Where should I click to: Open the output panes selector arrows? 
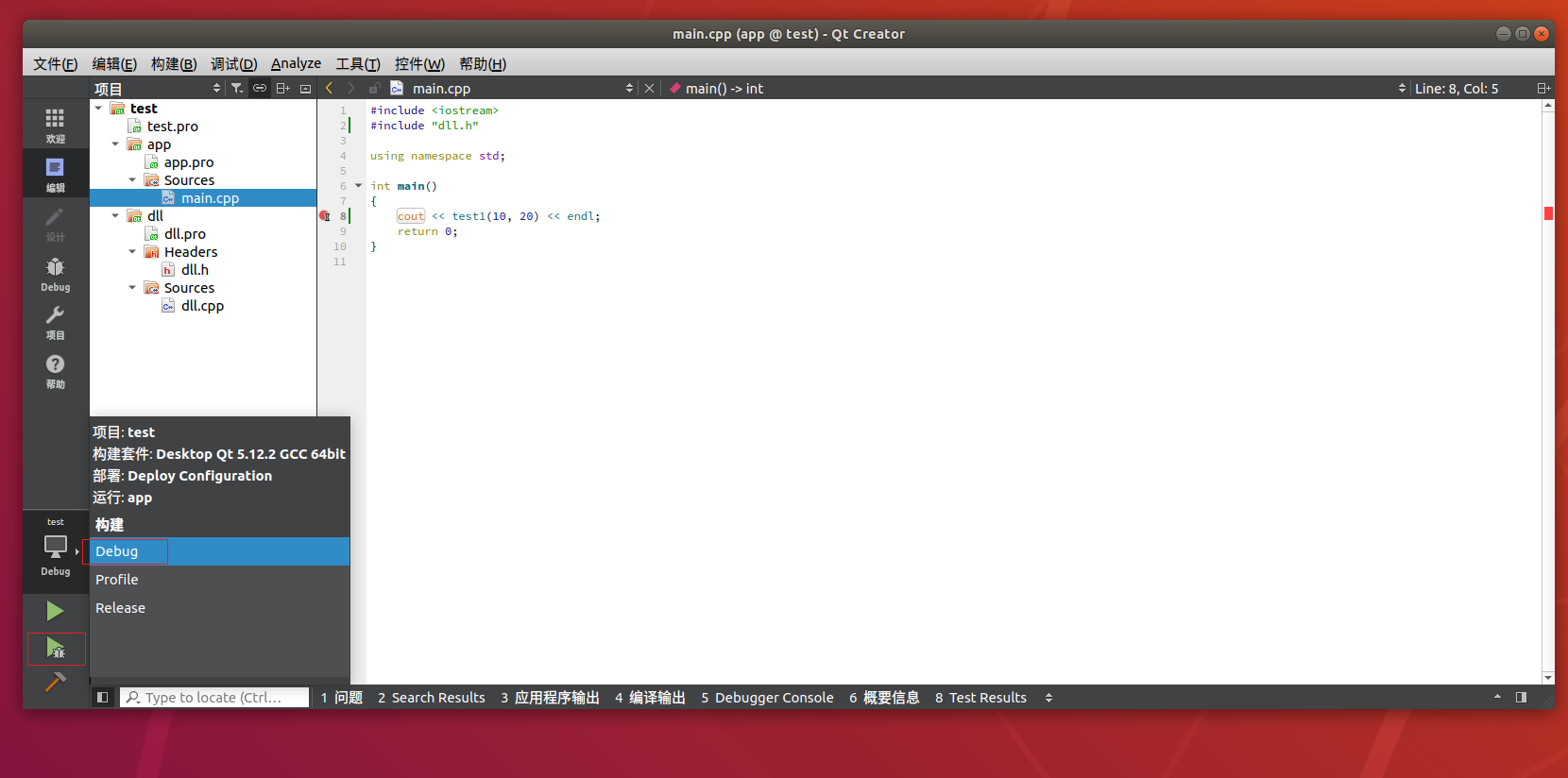1048,698
